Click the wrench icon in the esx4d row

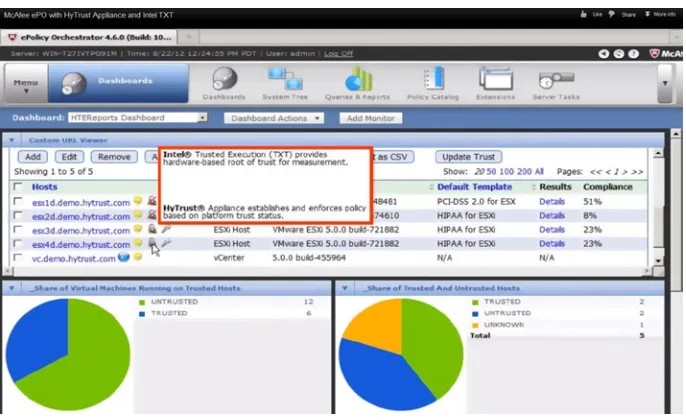pyautogui.click(x=166, y=243)
